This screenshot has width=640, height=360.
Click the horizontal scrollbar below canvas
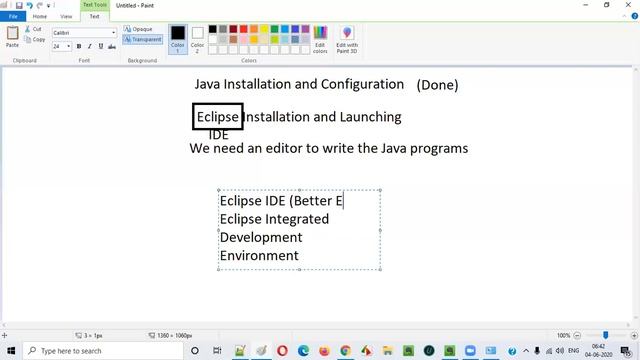316,325
